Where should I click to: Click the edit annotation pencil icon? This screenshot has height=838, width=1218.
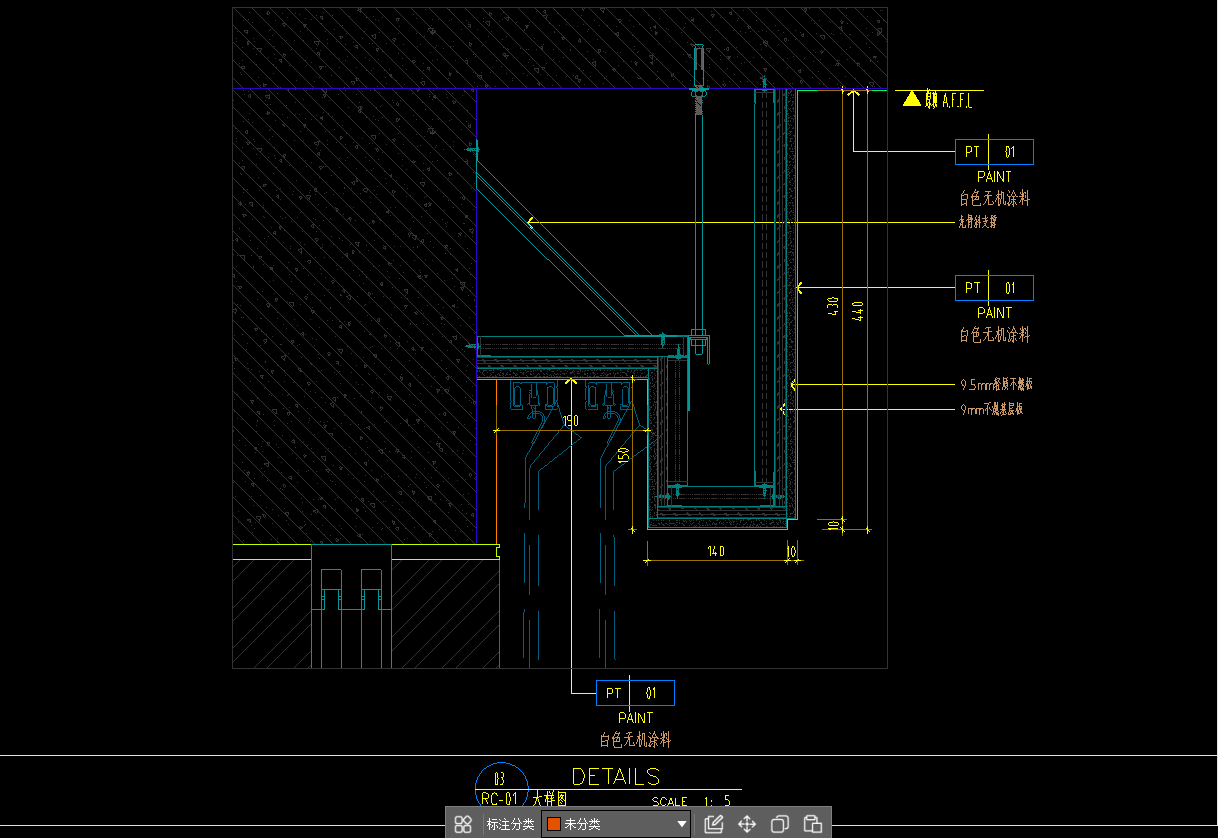(713, 824)
